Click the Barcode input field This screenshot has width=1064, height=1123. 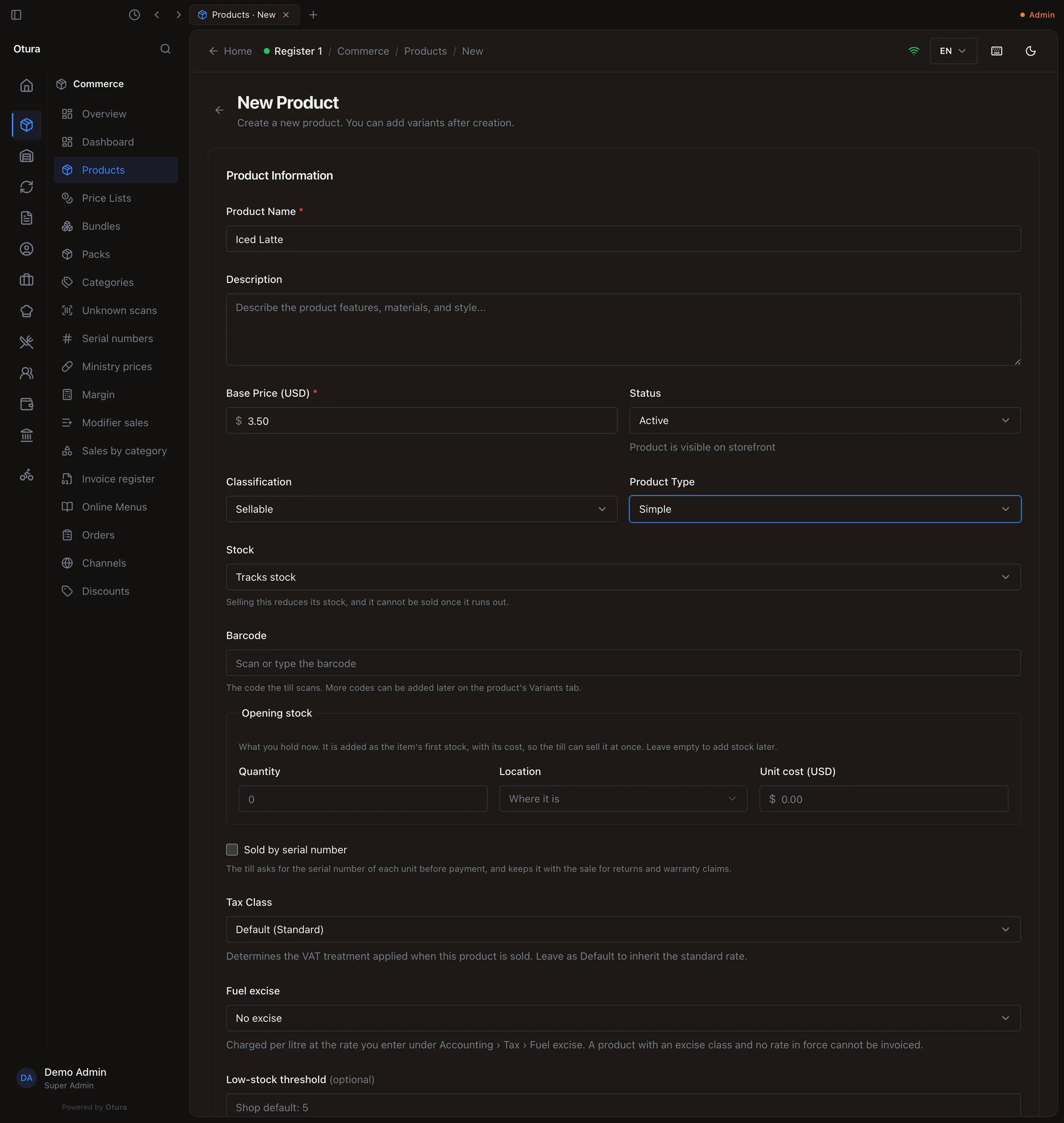623,663
